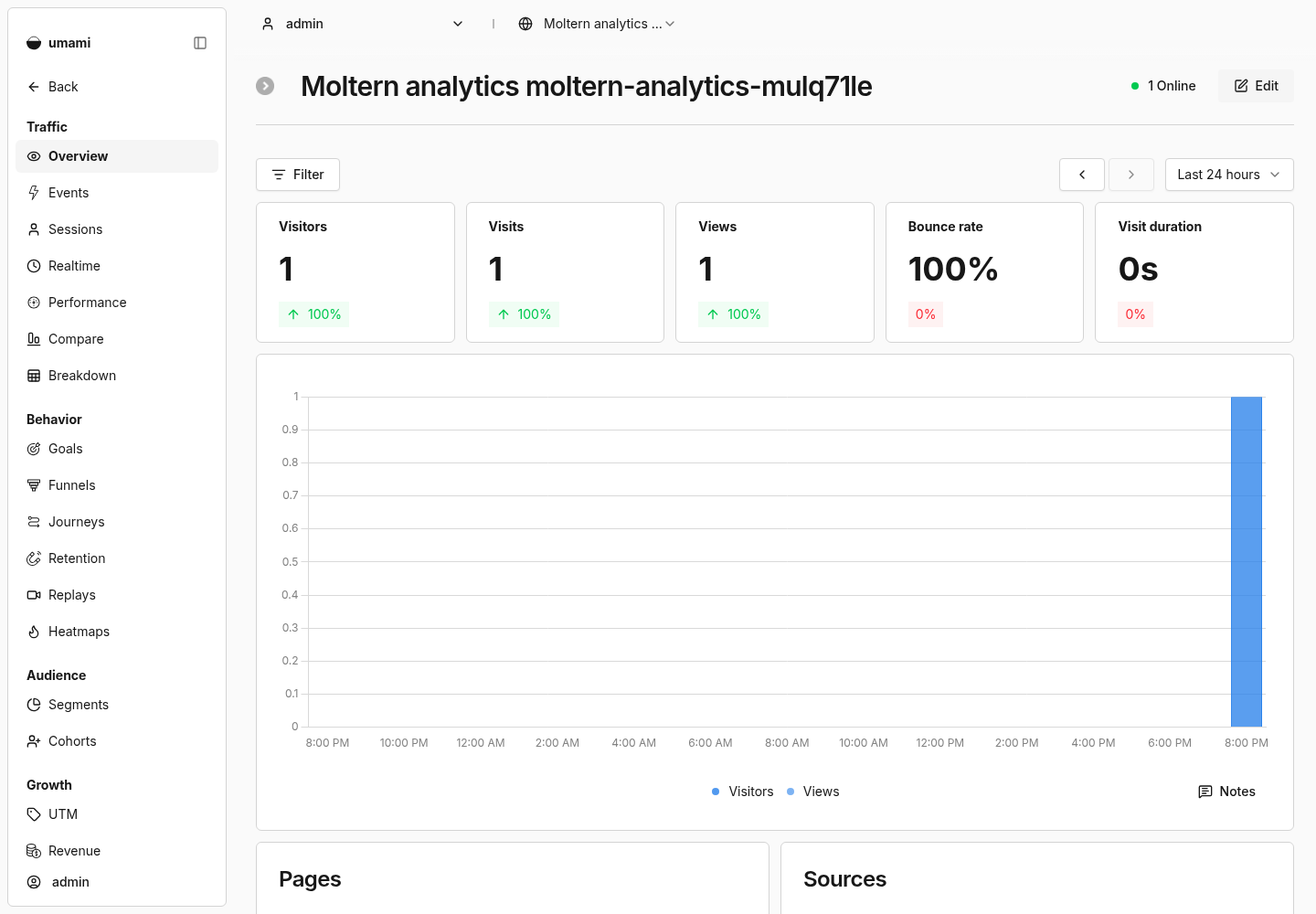Click the Retention magnet icon

point(34,558)
